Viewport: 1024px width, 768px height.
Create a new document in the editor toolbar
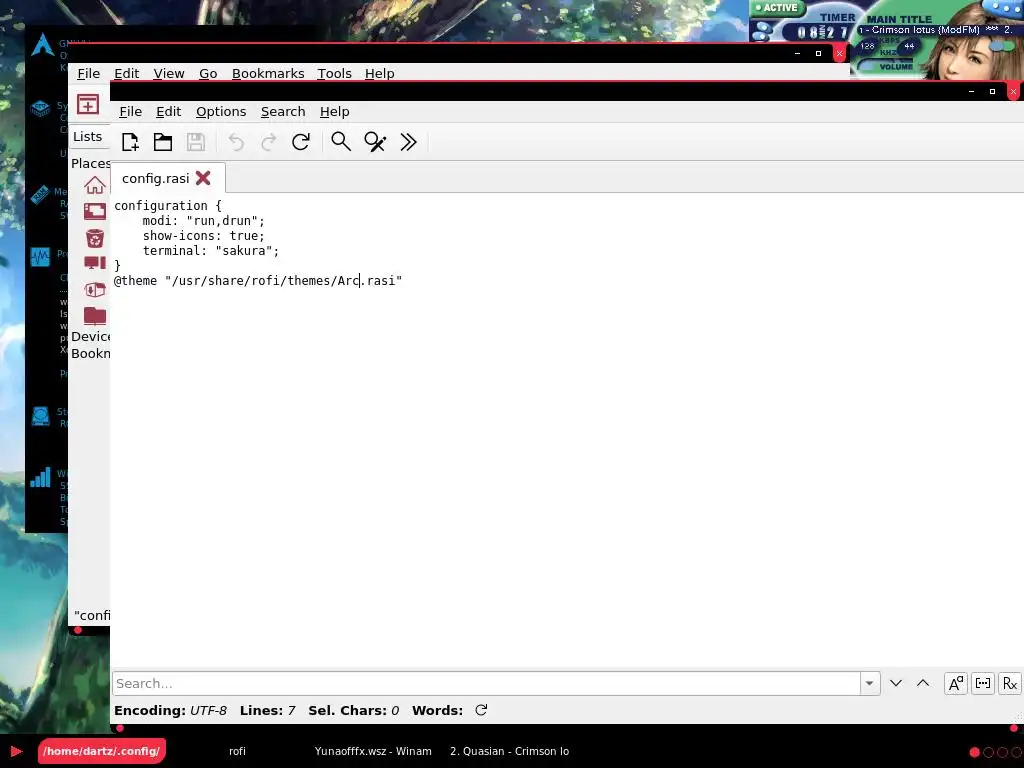pyautogui.click(x=130, y=142)
